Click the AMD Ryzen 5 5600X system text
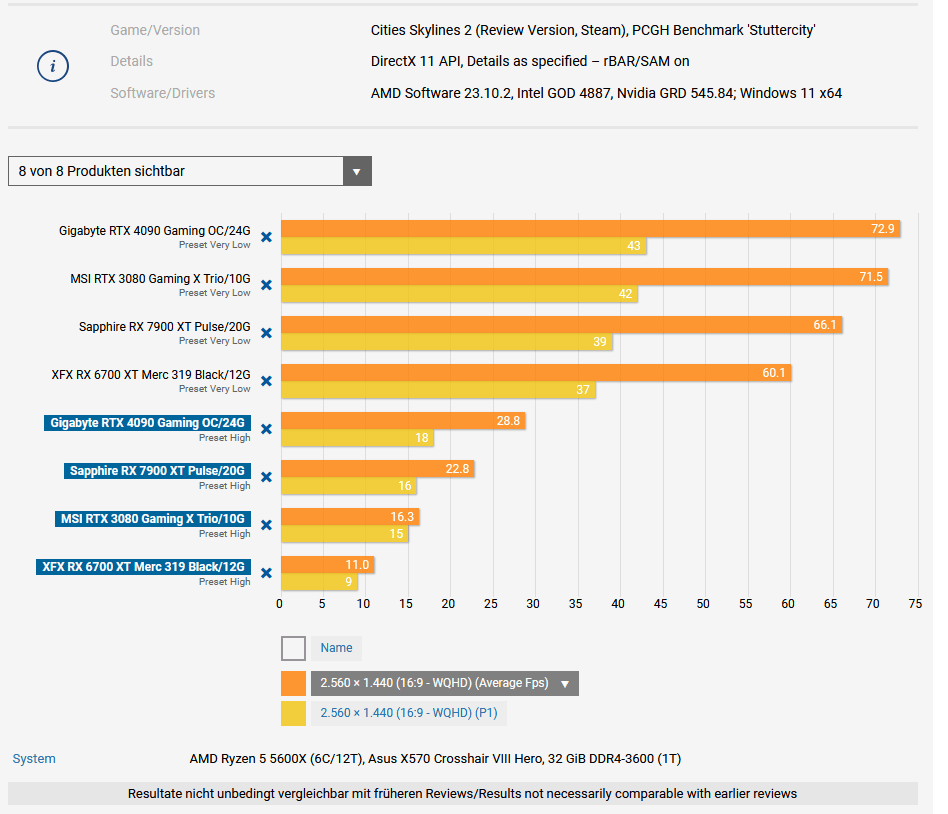 pos(435,759)
